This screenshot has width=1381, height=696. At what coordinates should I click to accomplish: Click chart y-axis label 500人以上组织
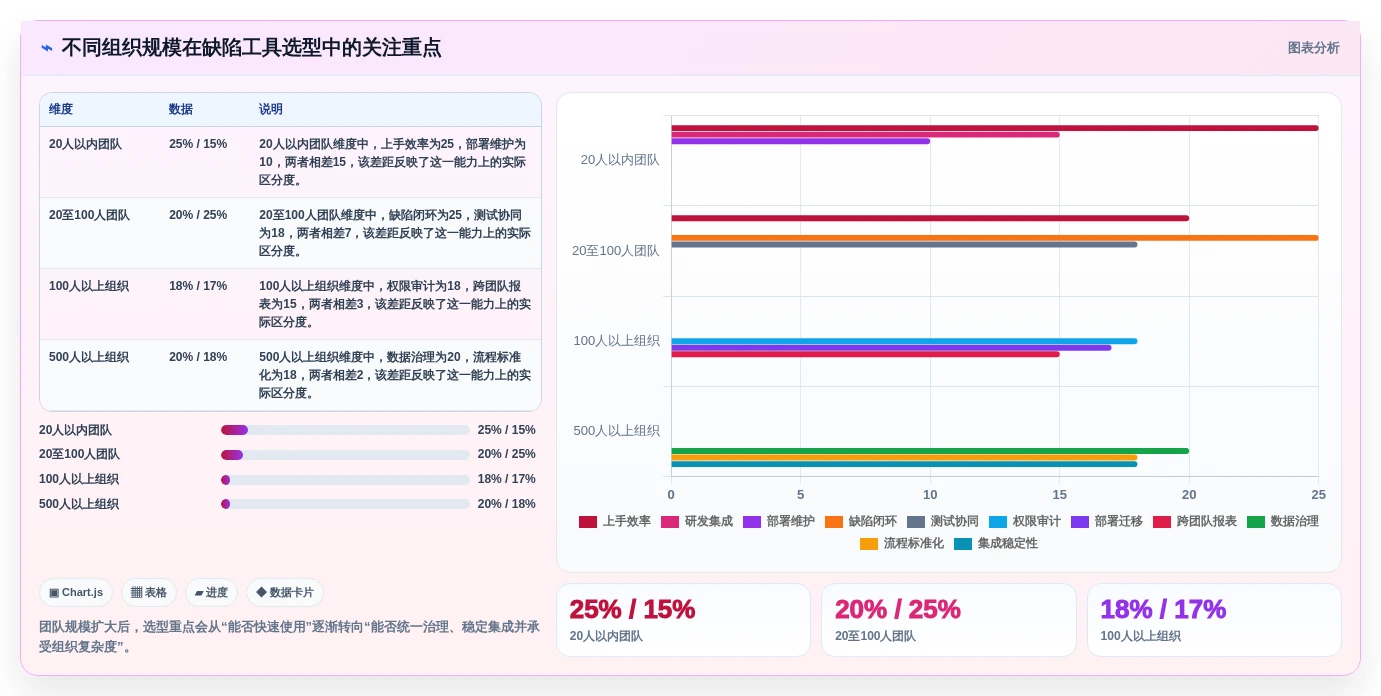617,430
